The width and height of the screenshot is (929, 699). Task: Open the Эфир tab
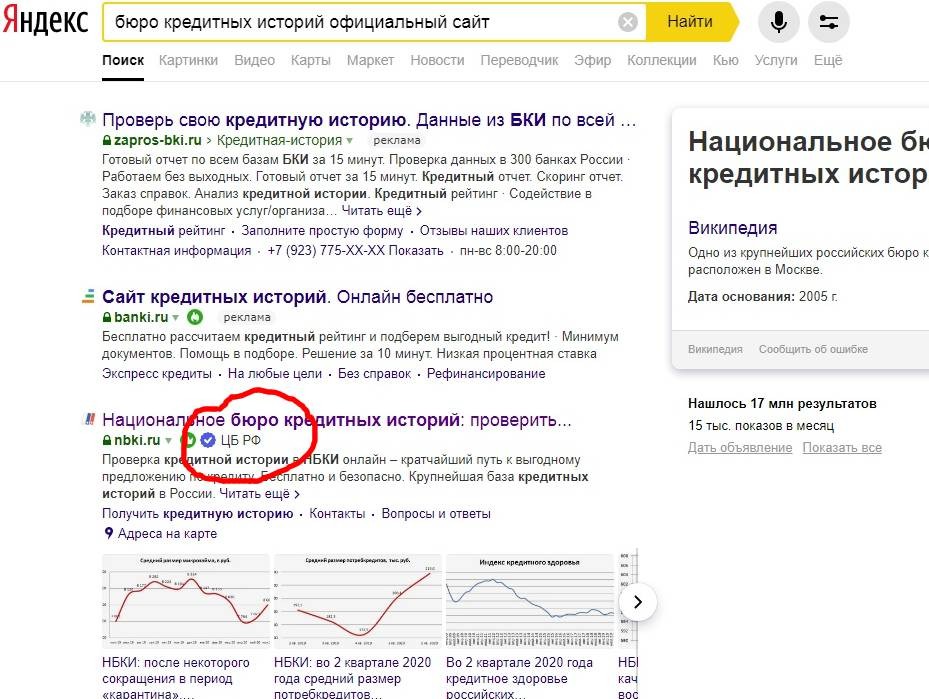pyautogui.click(x=592, y=60)
